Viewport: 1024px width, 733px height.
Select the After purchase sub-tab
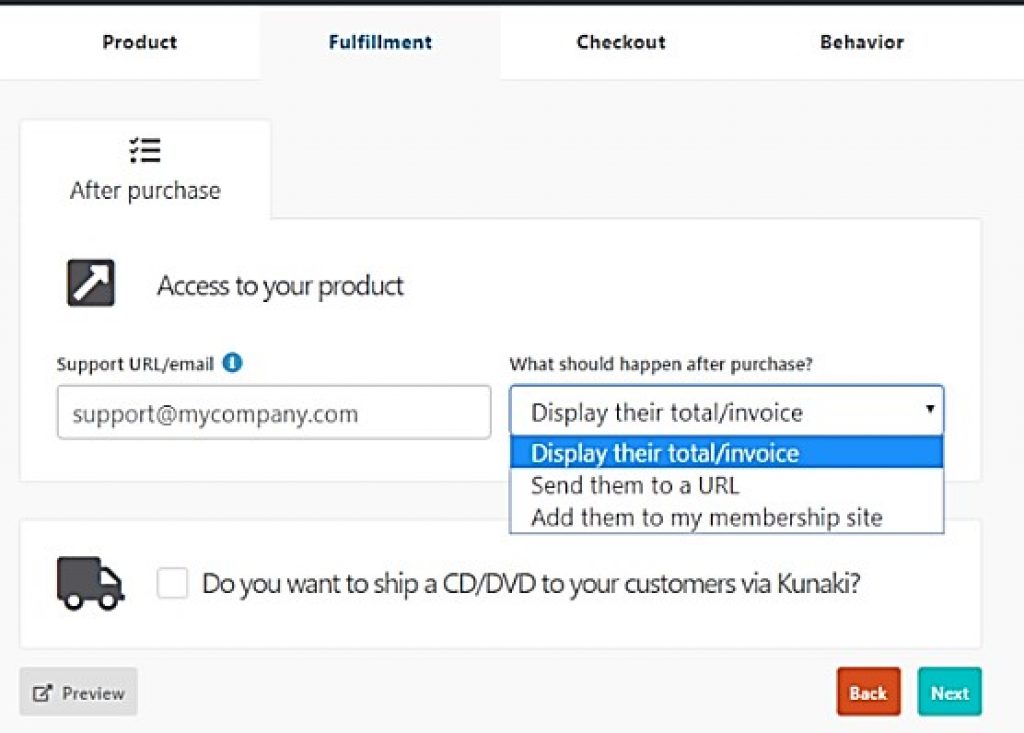(x=145, y=171)
